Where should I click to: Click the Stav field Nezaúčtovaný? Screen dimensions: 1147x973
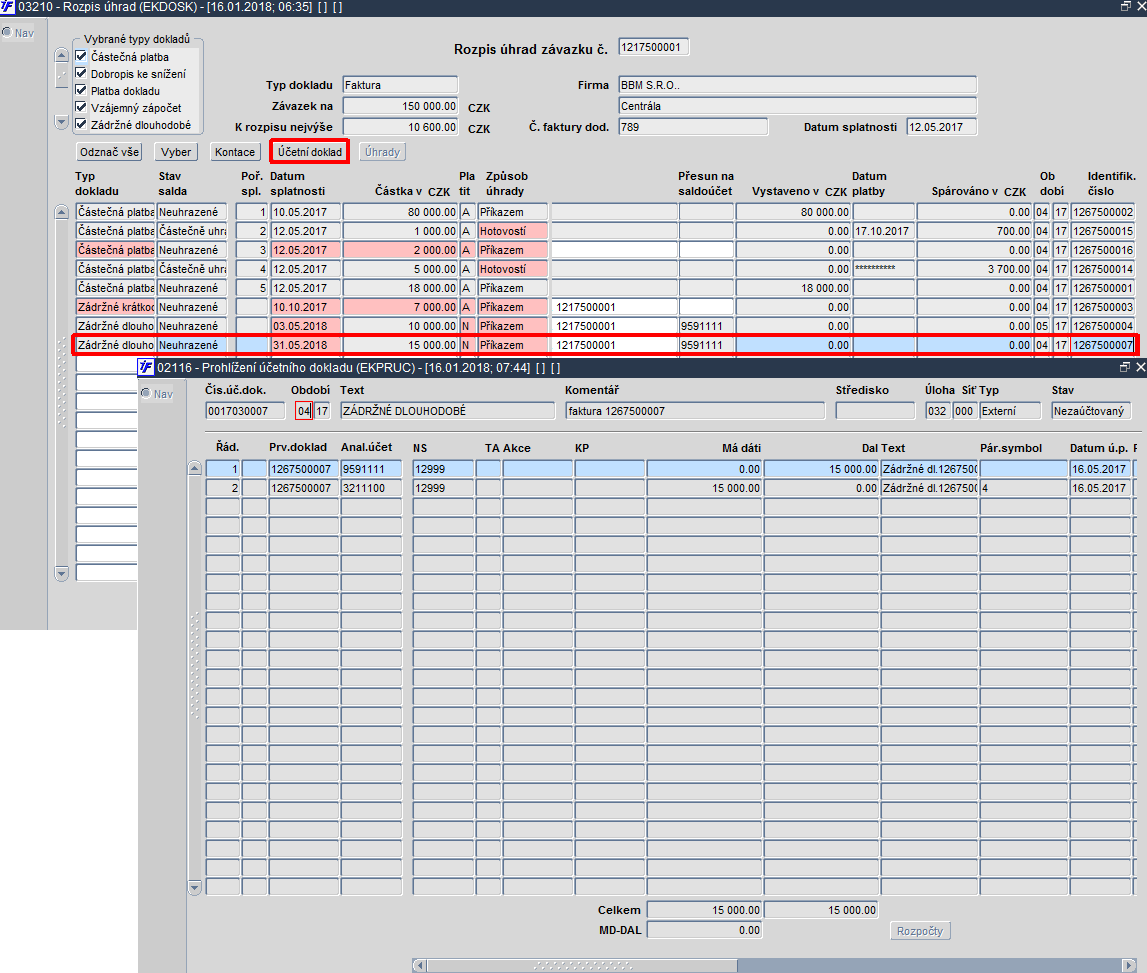pos(1091,411)
